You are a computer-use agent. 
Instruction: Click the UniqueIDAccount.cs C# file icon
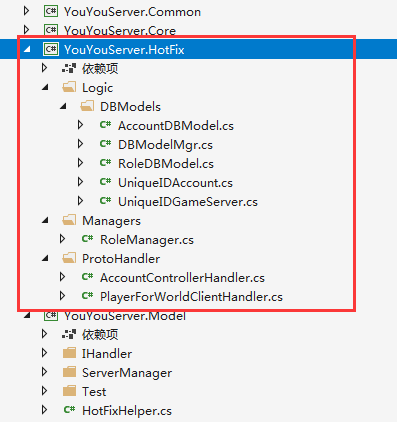[x=105, y=182]
